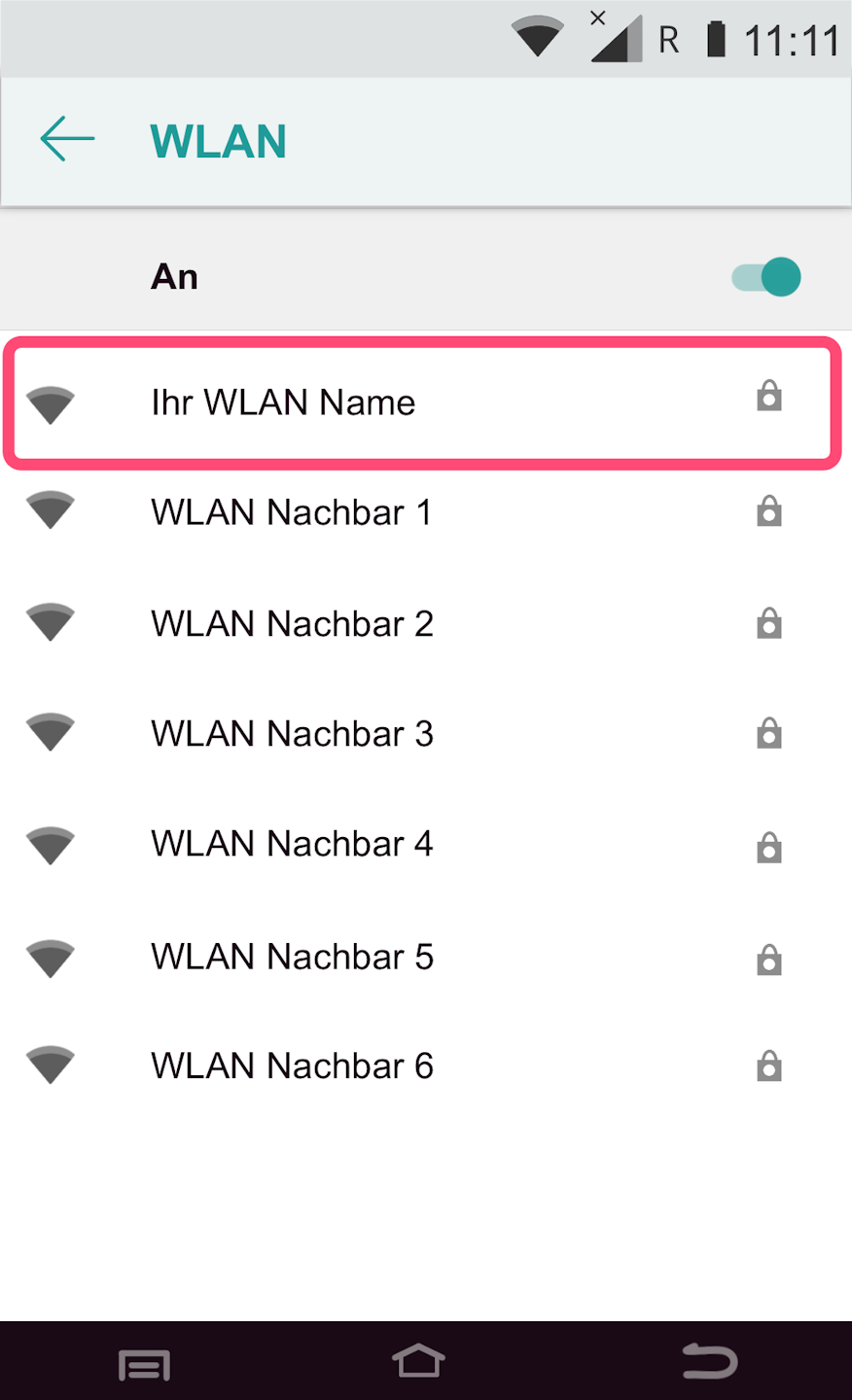The height and width of the screenshot is (1400, 852).
Task: Tap the Wi-Fi signal icon of WLAN Nachbar 1
Action: point(51,510)
